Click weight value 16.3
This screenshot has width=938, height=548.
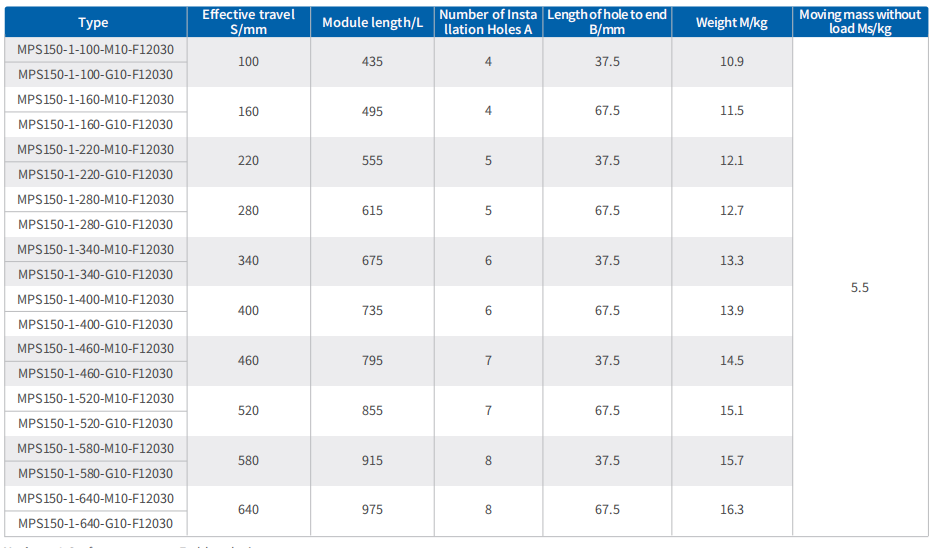732,510
